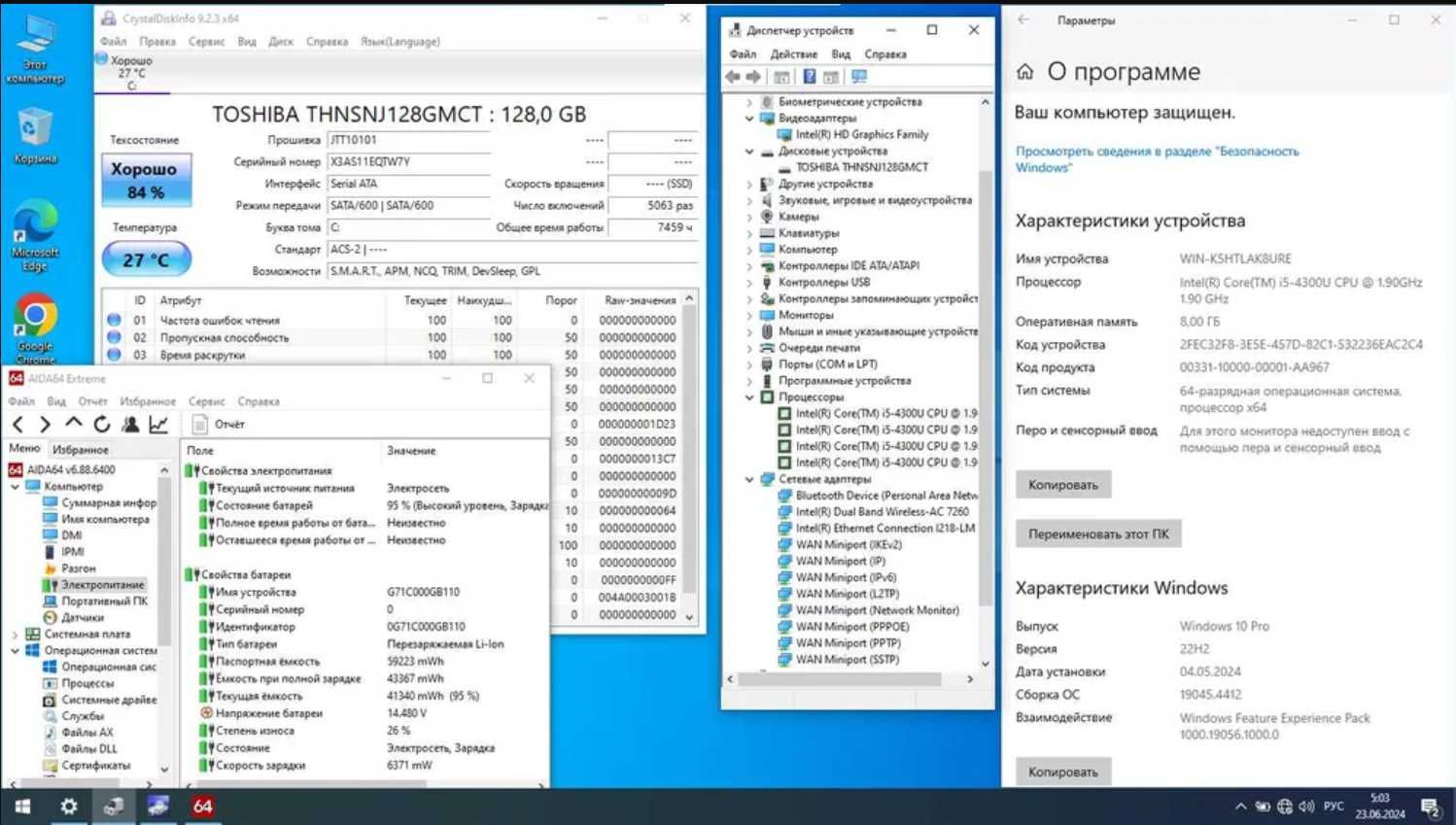The image size is (1456, 825).
Task: Open Язык(Language) menu in CrystalDiskInfo
Action: [x=399, y=42]
